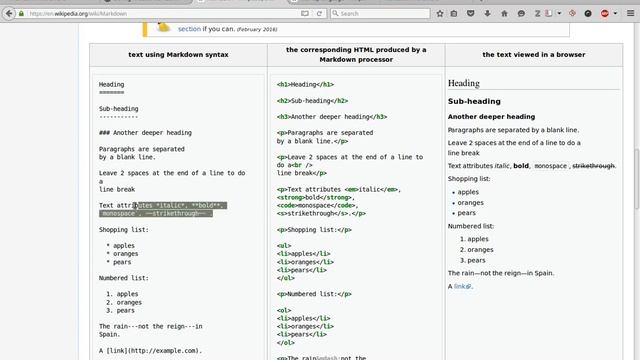The width and height of the screenshot is (640, 360).
Task: Open the Downloads arrow panel
Action: 487,13
